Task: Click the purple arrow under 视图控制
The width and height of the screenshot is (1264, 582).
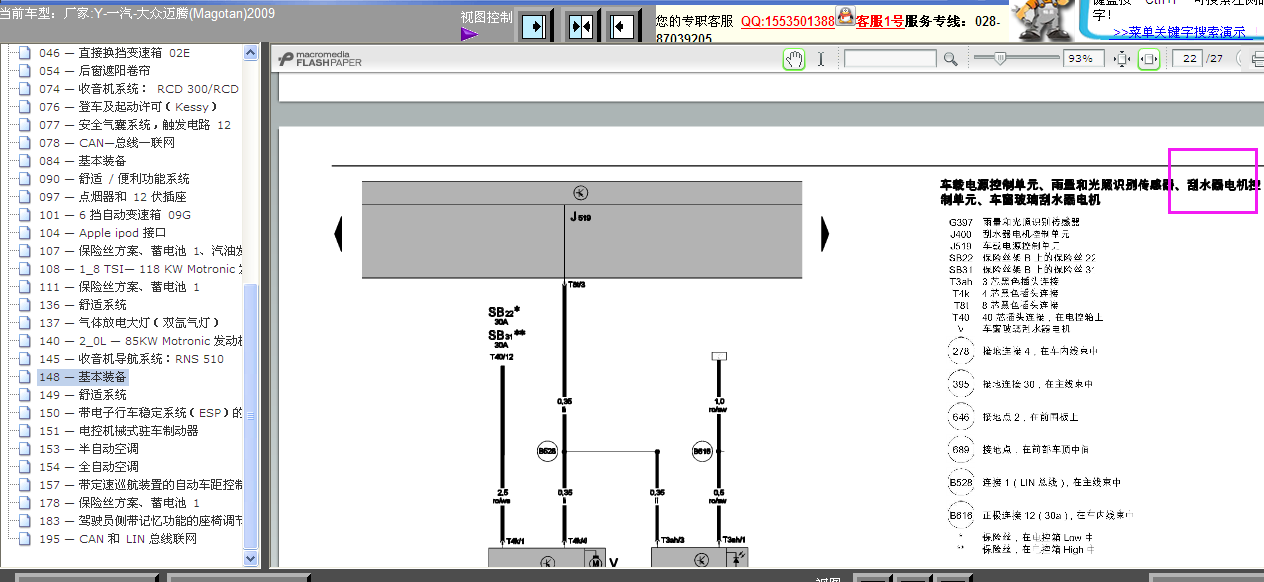Action: coord(469,35)
